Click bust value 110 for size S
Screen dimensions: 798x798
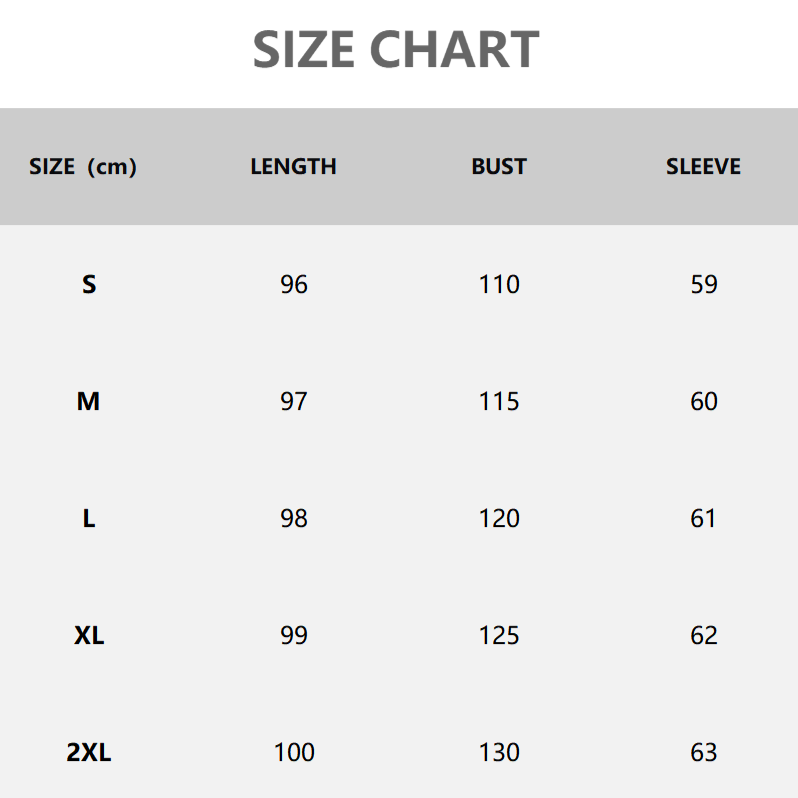[x=499, y=285]
